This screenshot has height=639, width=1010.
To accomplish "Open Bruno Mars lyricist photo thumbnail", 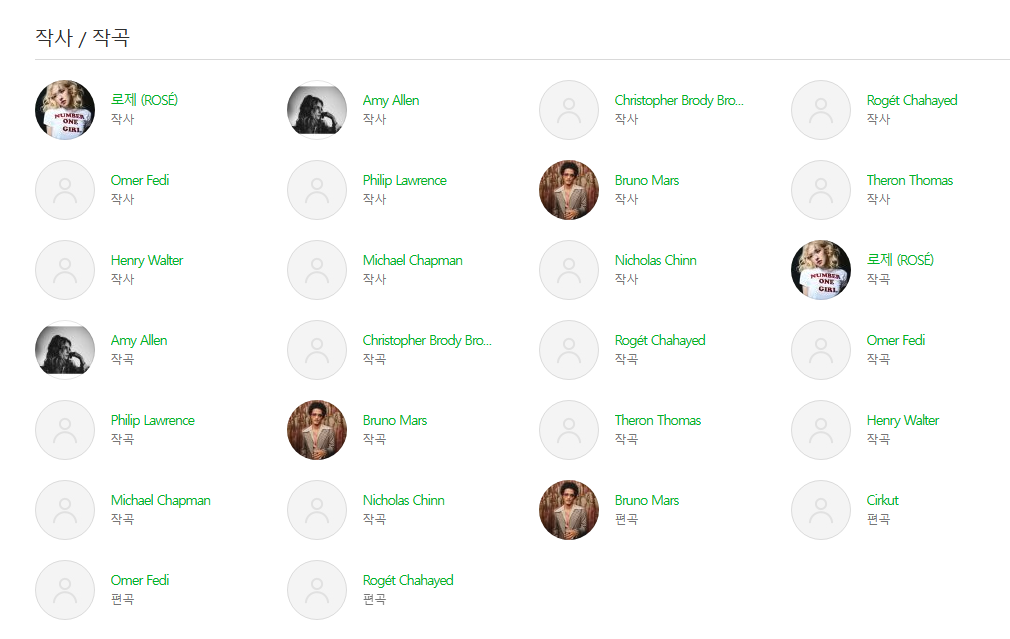I will 569,190.
